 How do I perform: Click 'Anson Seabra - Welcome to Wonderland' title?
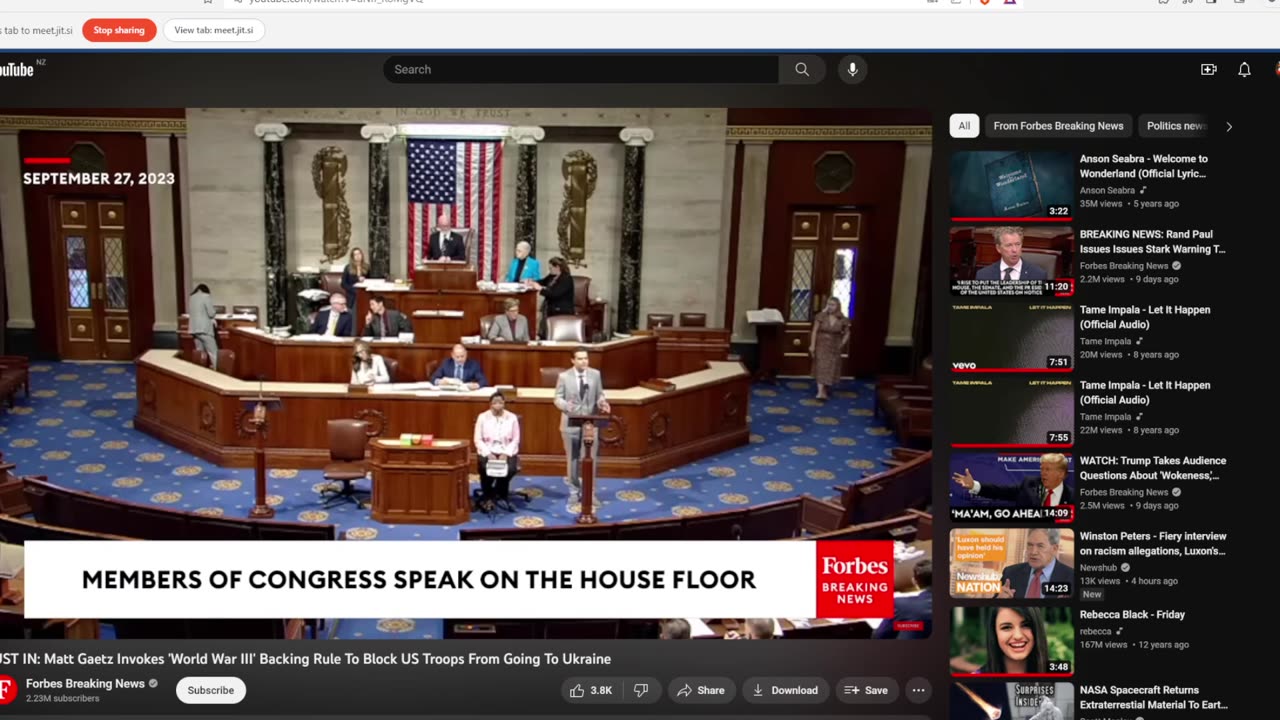(1143, 166)
